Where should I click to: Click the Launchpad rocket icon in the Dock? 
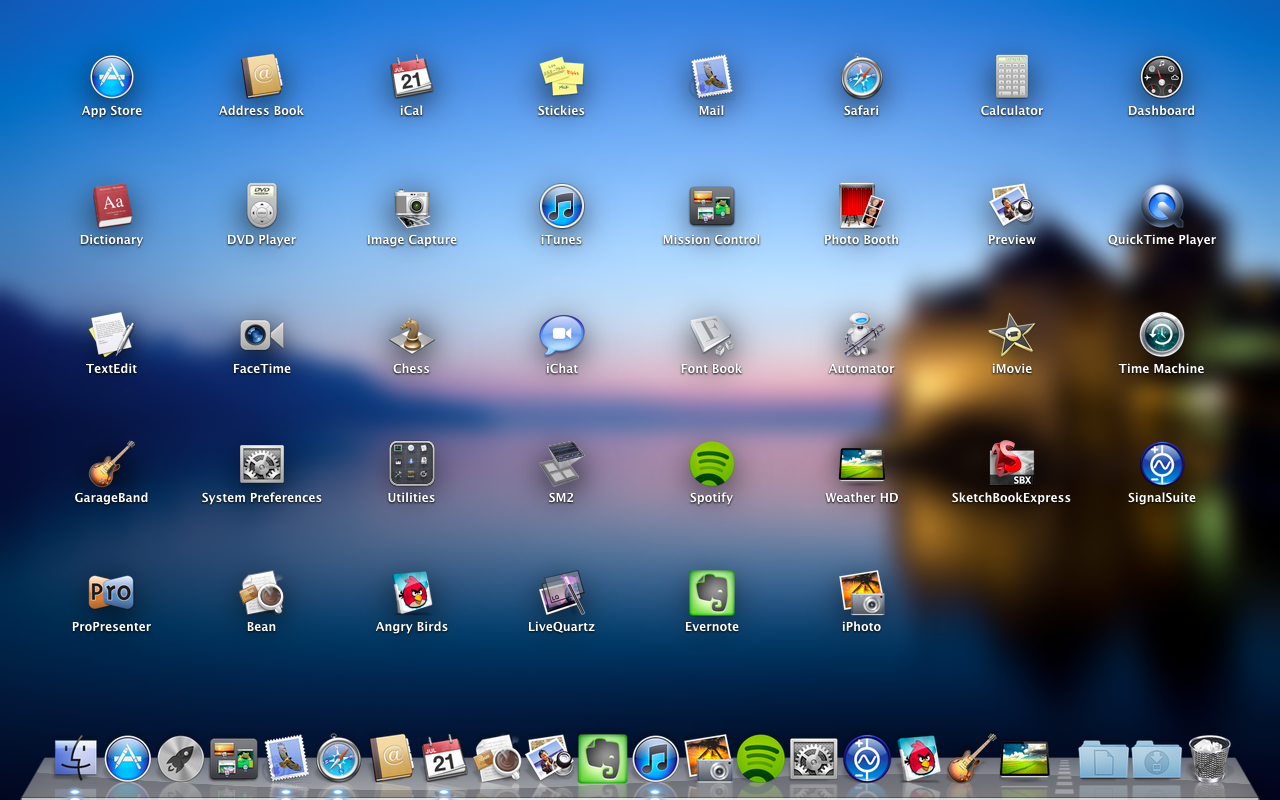click(x=181, y=759)
